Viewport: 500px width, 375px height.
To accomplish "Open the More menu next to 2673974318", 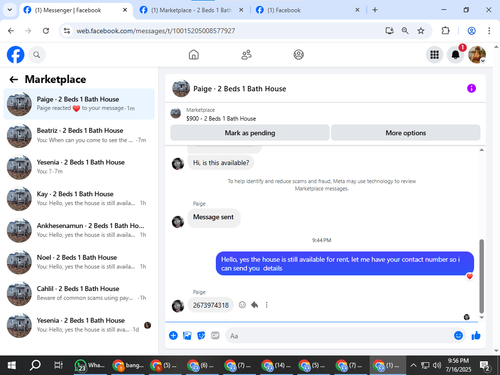I will click(x=266, y=305).
